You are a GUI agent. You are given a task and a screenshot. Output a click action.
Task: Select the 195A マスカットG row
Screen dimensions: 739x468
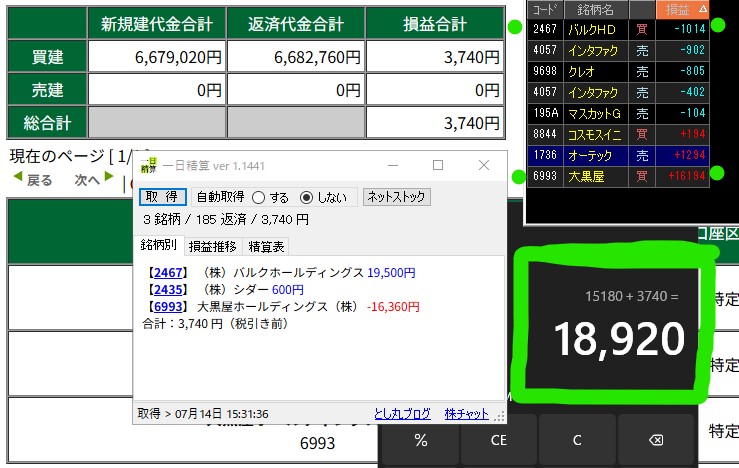(618, 113)
